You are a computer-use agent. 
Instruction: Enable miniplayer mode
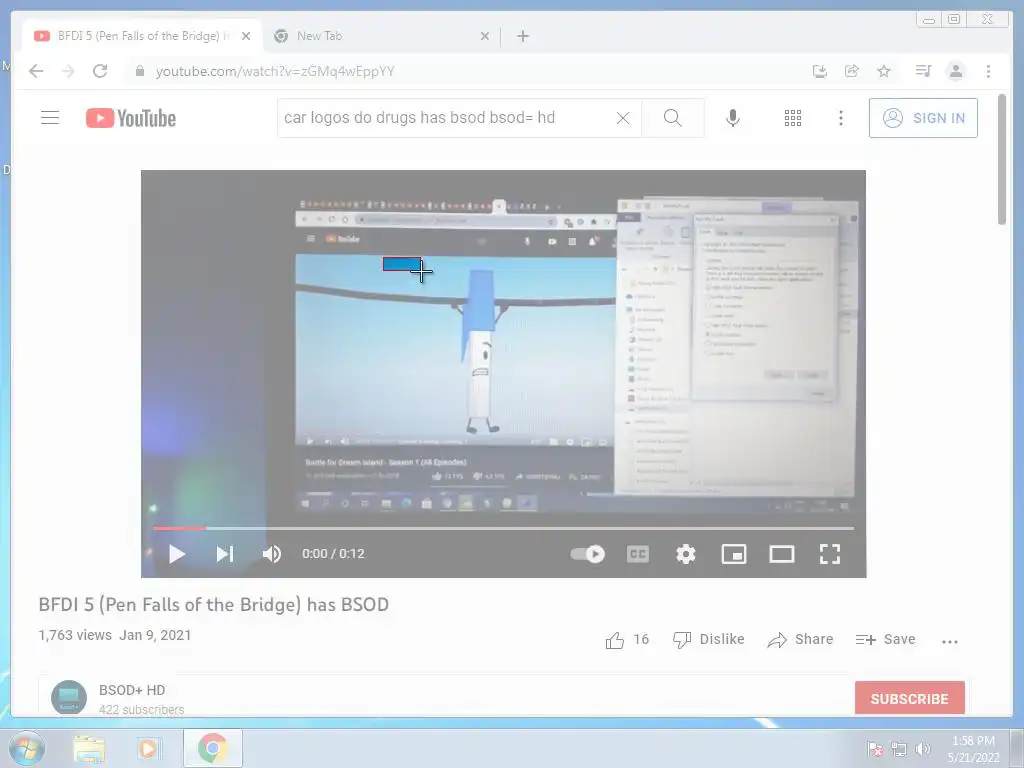pos(733,554)
